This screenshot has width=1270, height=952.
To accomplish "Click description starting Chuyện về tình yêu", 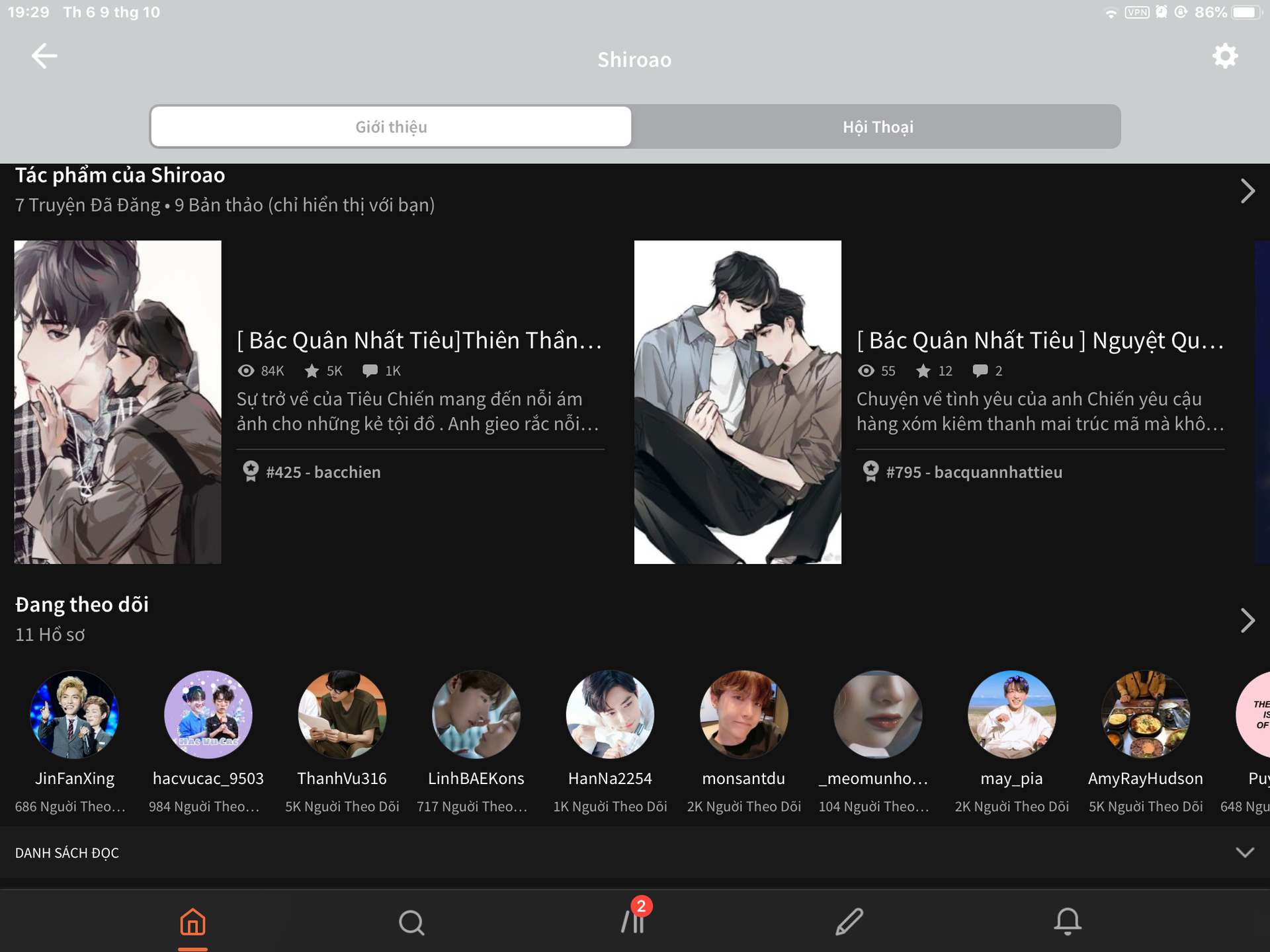I will pos(1040,411).
